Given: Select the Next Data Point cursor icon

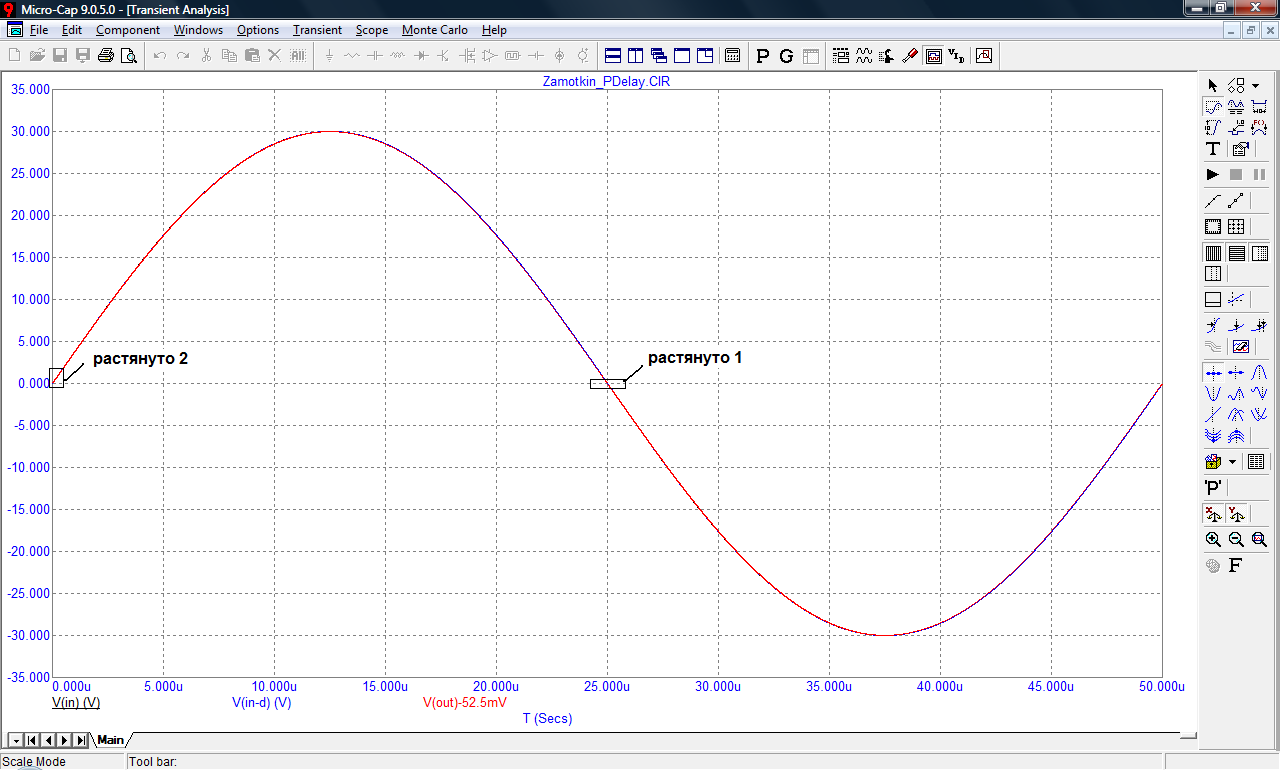Looking at the screenshot, I should click(1213, 372).
